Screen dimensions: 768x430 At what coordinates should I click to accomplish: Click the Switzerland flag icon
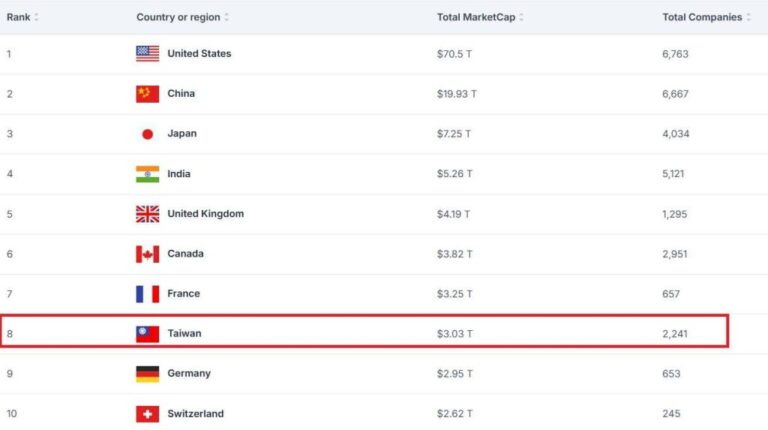pos(147,414)
